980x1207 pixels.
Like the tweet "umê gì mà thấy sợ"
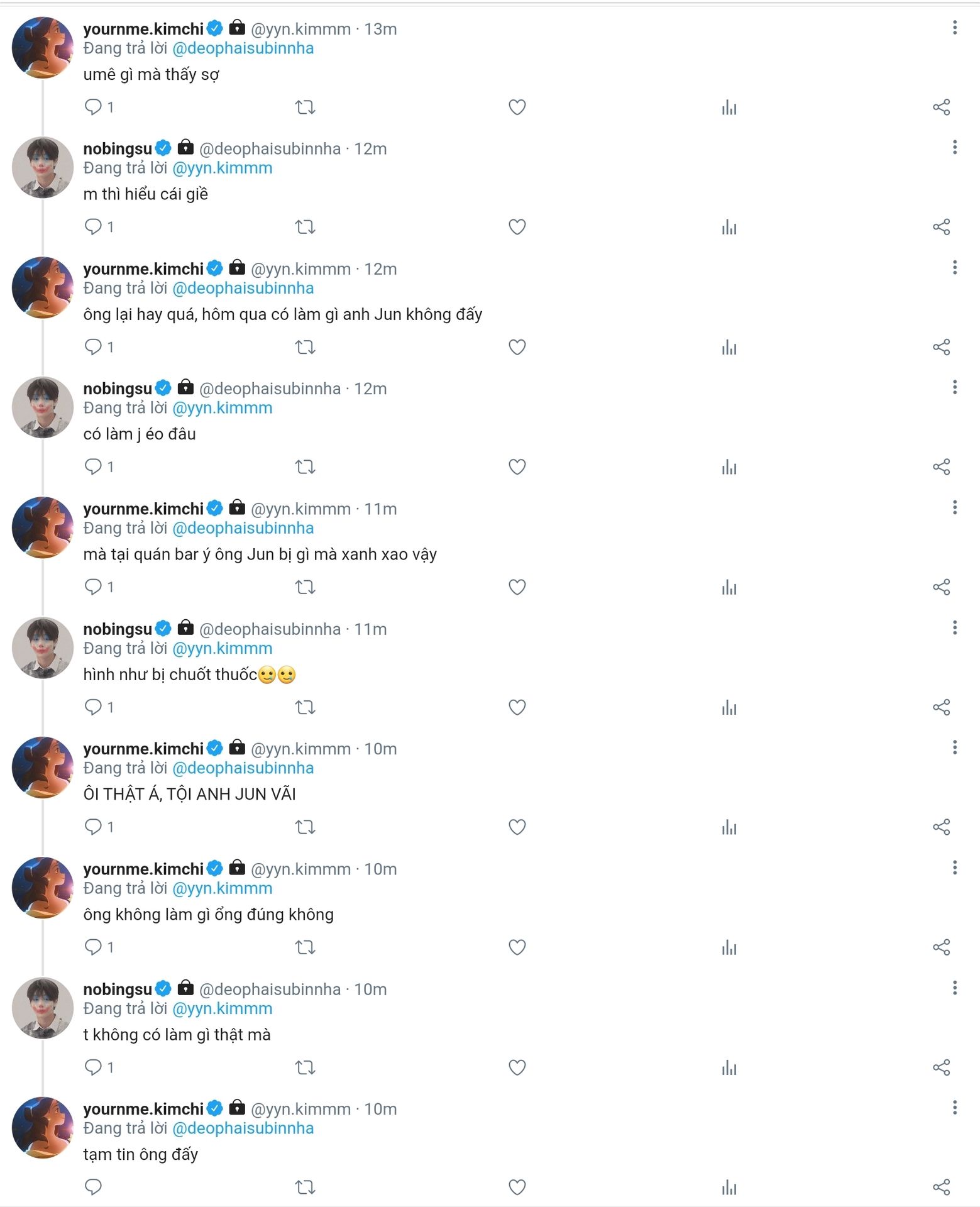click(x=517, y=107)
